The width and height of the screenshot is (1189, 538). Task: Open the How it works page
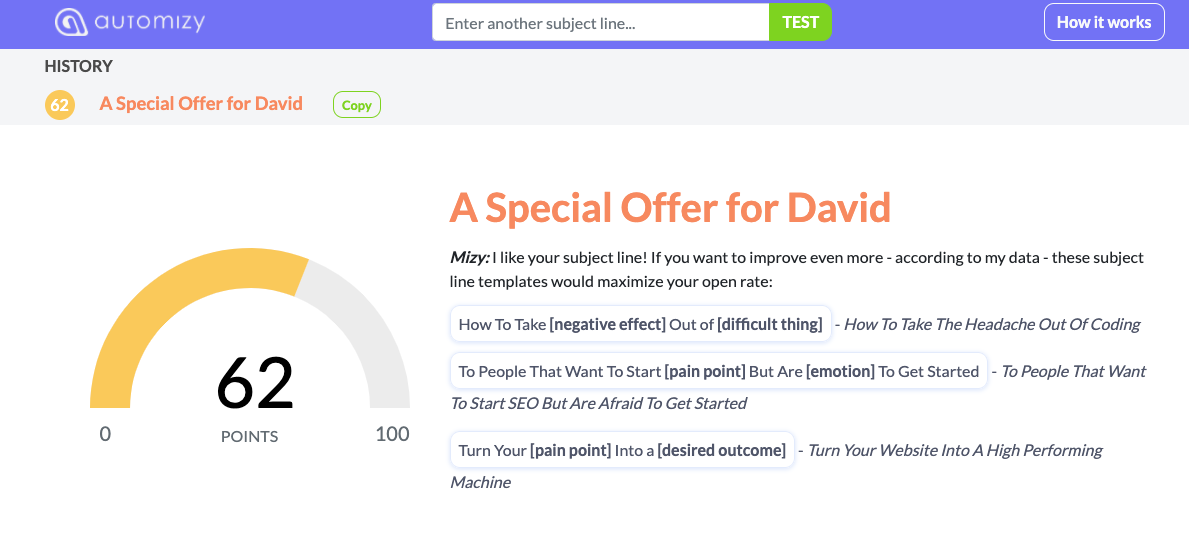point(1104,23)
